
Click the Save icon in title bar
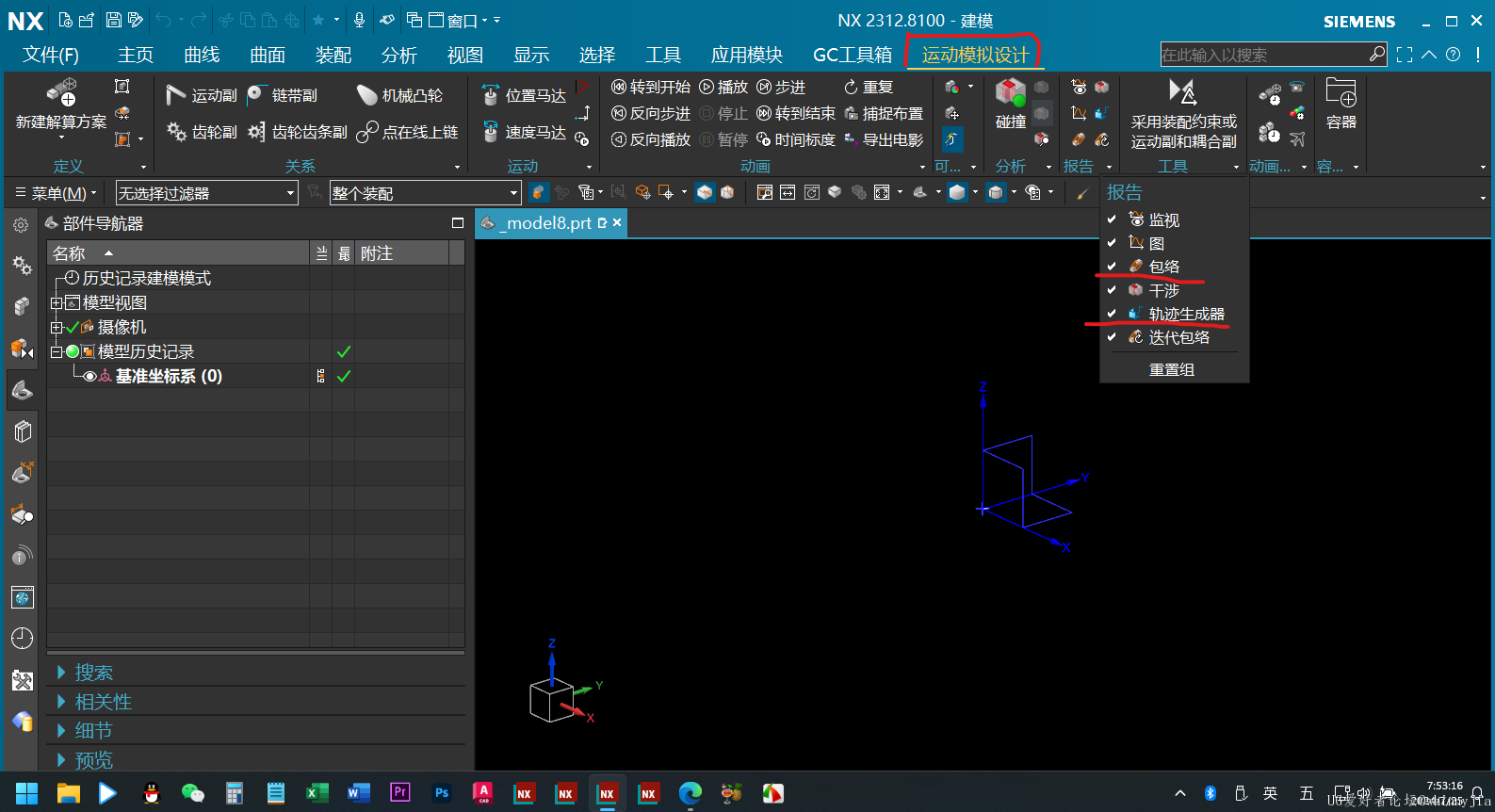(113, 20)
